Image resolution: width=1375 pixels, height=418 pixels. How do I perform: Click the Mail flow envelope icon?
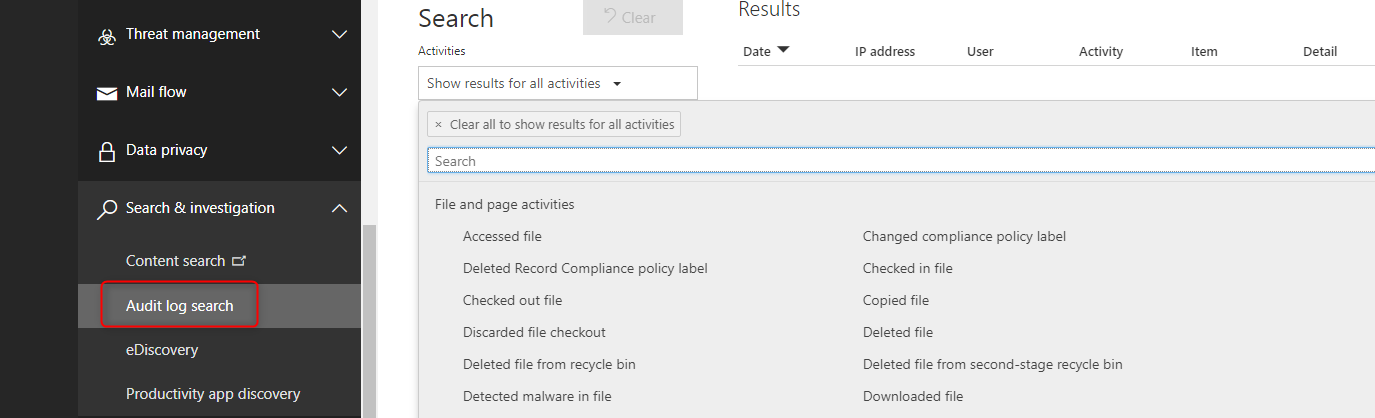click(106, 93)
